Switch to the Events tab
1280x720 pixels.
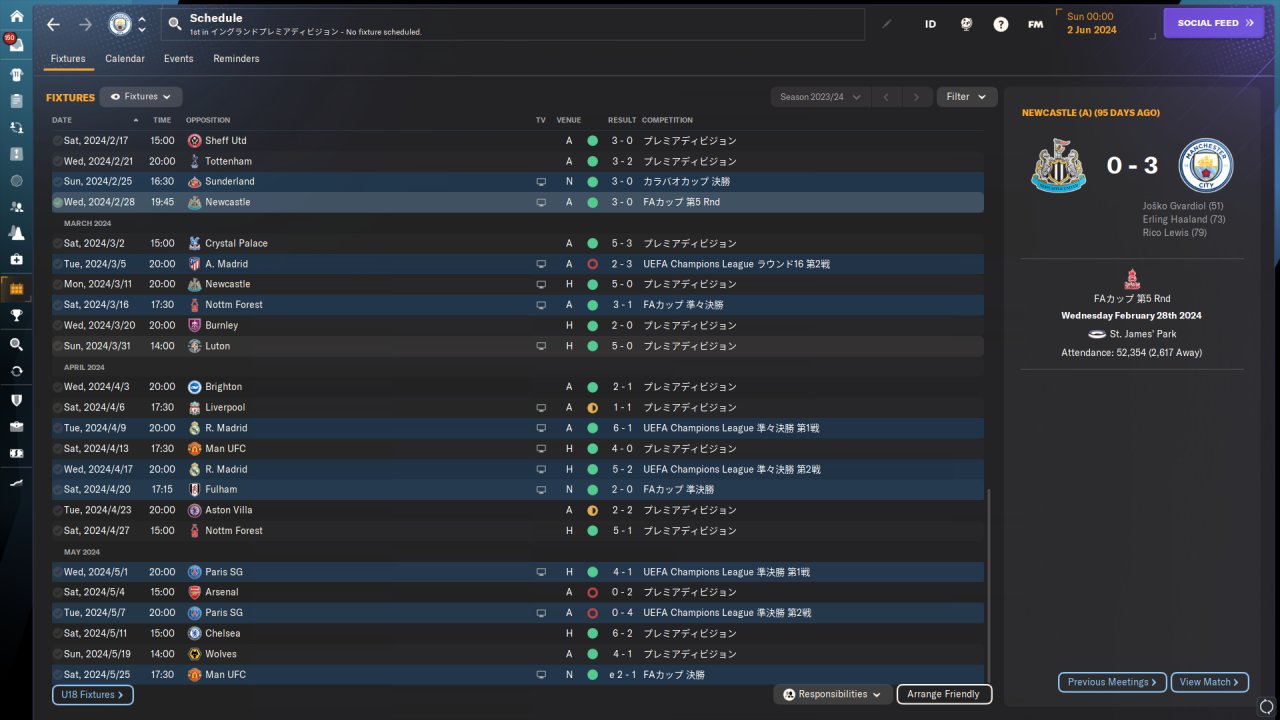[179, 59]
